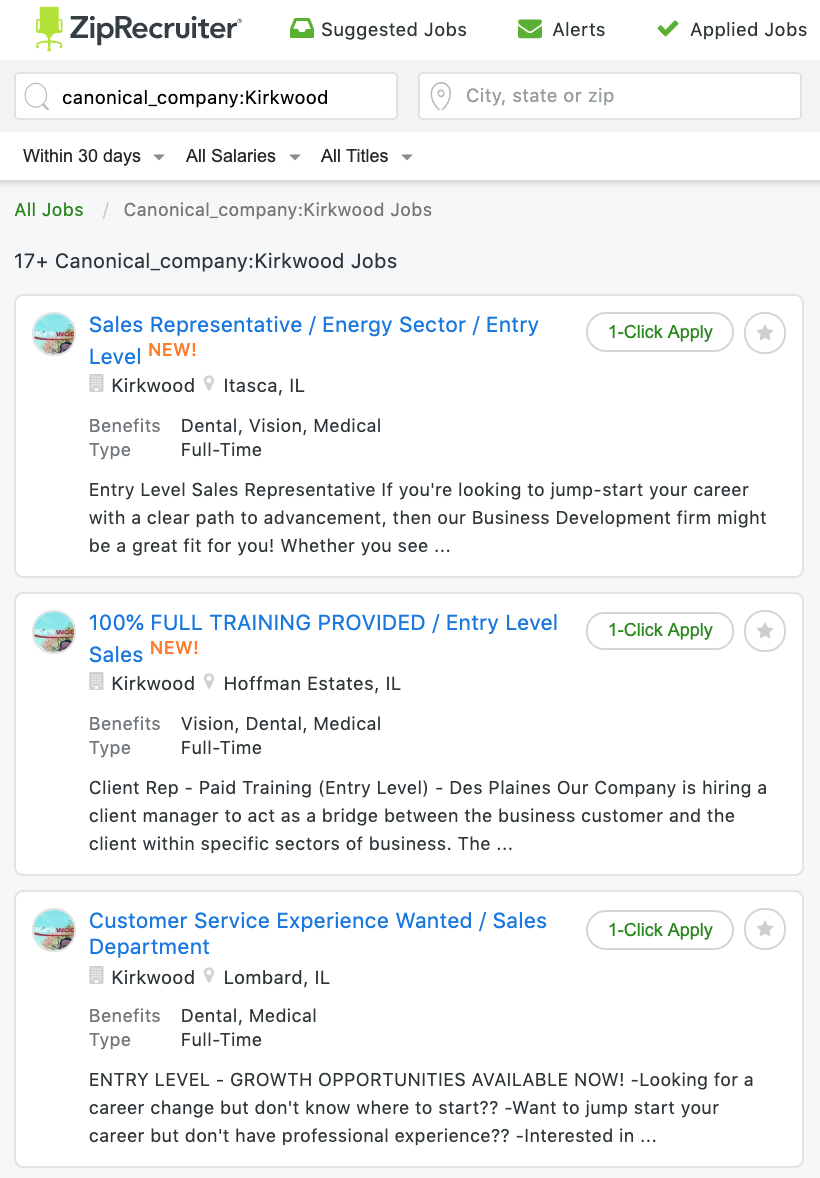This screenshot has width=820, height=1178.
Task: Star the Customer Service Experience Wanted job
Action: tap(764, 929)
